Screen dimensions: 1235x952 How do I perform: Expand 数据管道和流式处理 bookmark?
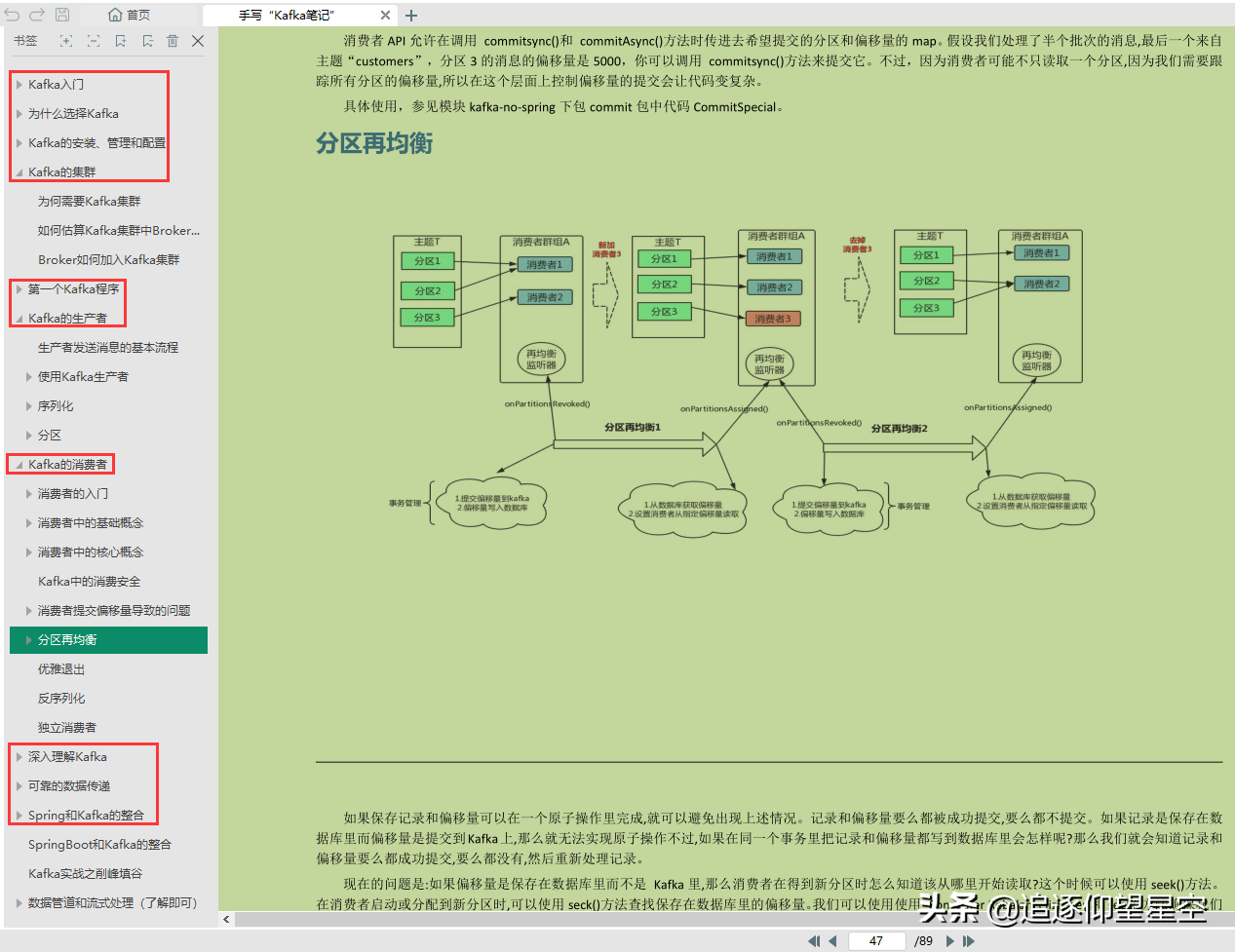[19, 903]
